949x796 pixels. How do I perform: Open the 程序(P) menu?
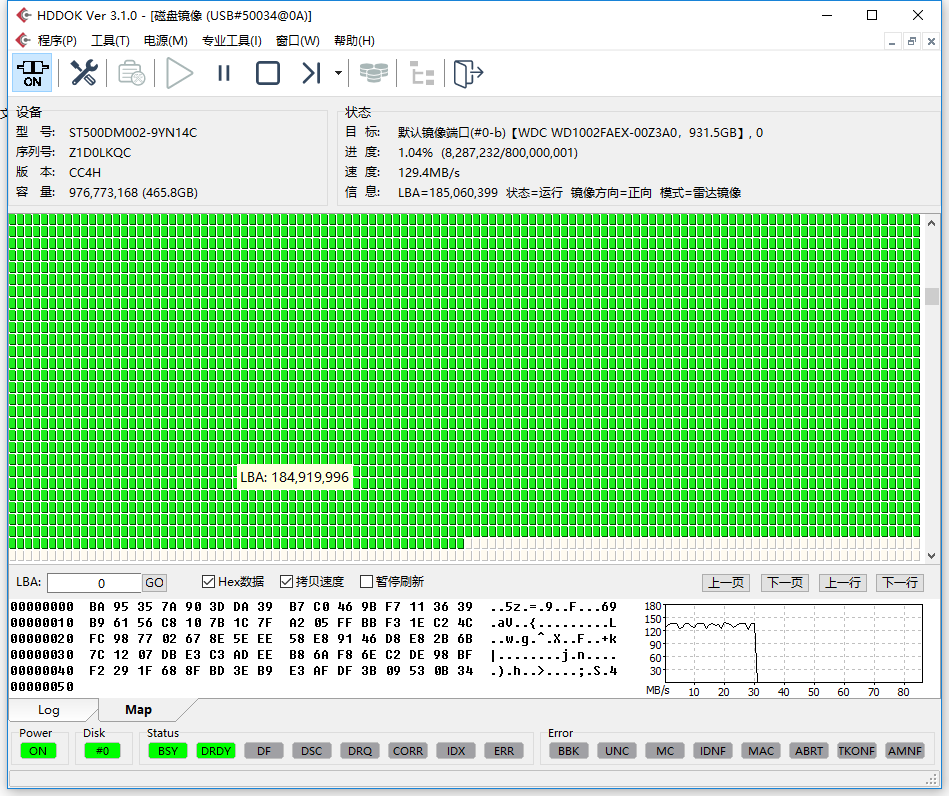[x=57, y=41]
